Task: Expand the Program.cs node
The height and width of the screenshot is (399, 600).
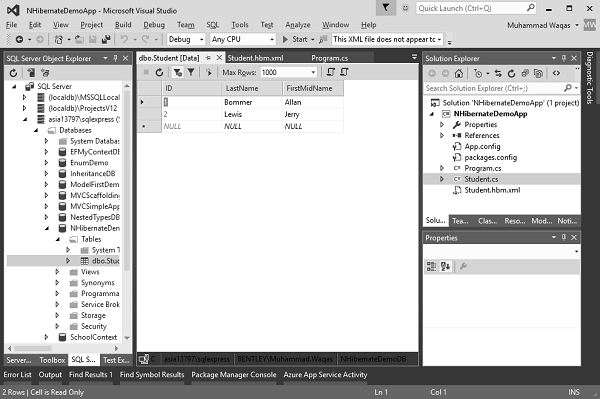Action: pyautogui.click(x=442, y=168)
